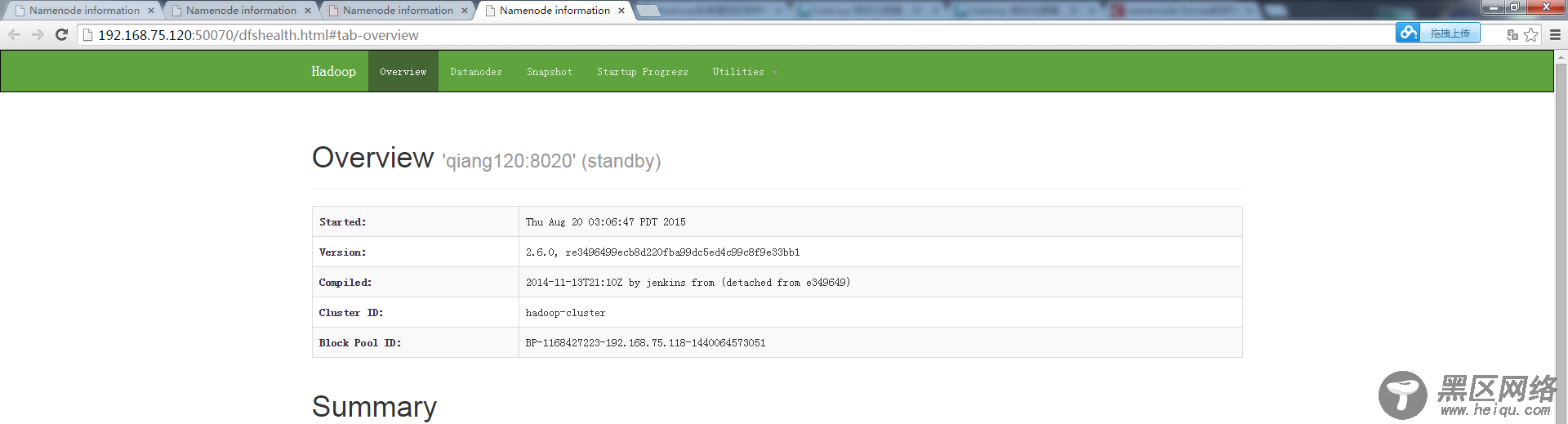
Task: Reload the Namenode page
Action: (x=61, y=34)
